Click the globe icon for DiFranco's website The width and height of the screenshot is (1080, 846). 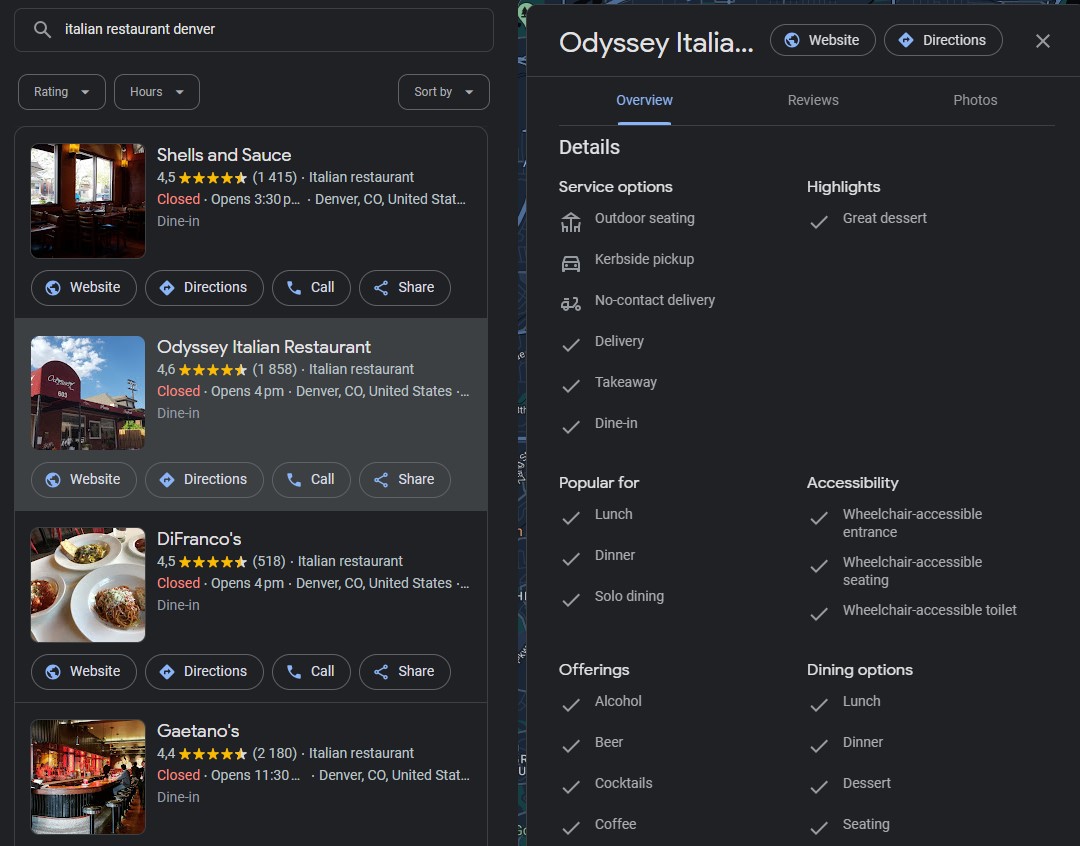pyautogui.click(x=53, y=672)
